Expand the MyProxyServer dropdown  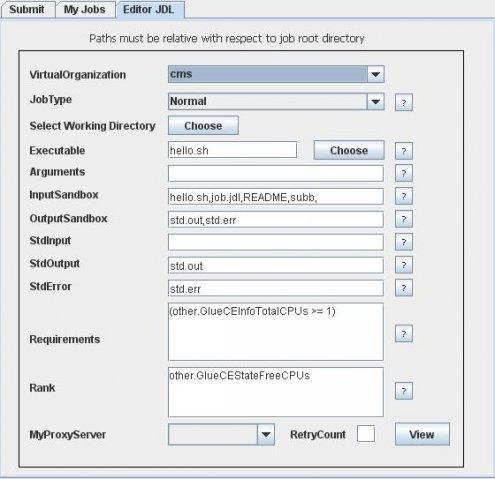266,434
